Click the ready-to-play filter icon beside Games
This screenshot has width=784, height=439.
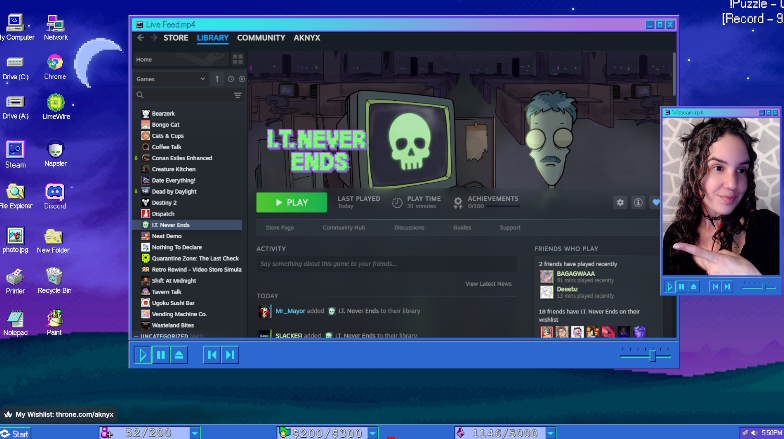point(242,79)
